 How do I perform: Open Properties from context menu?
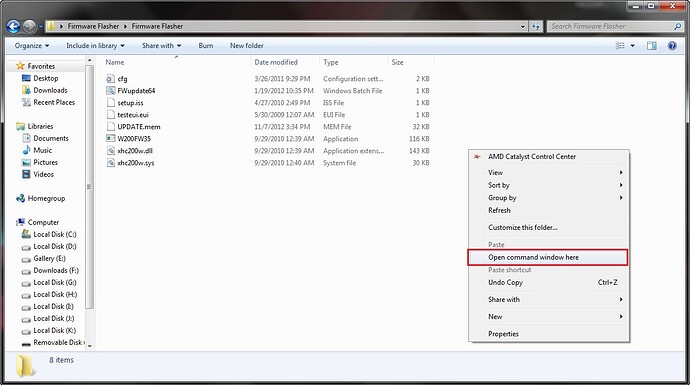pos(548,334)
